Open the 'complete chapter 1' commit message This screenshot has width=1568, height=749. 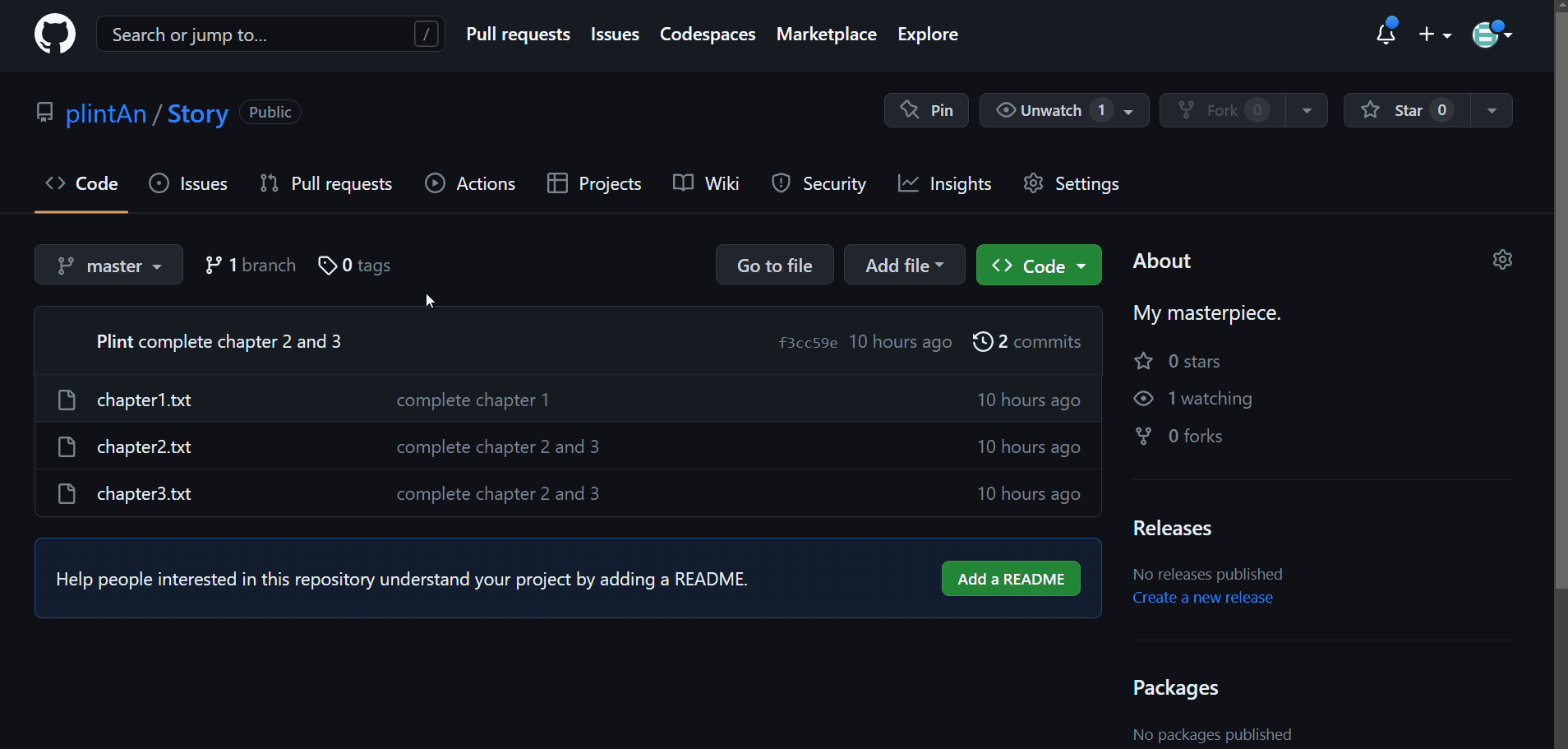473,400
